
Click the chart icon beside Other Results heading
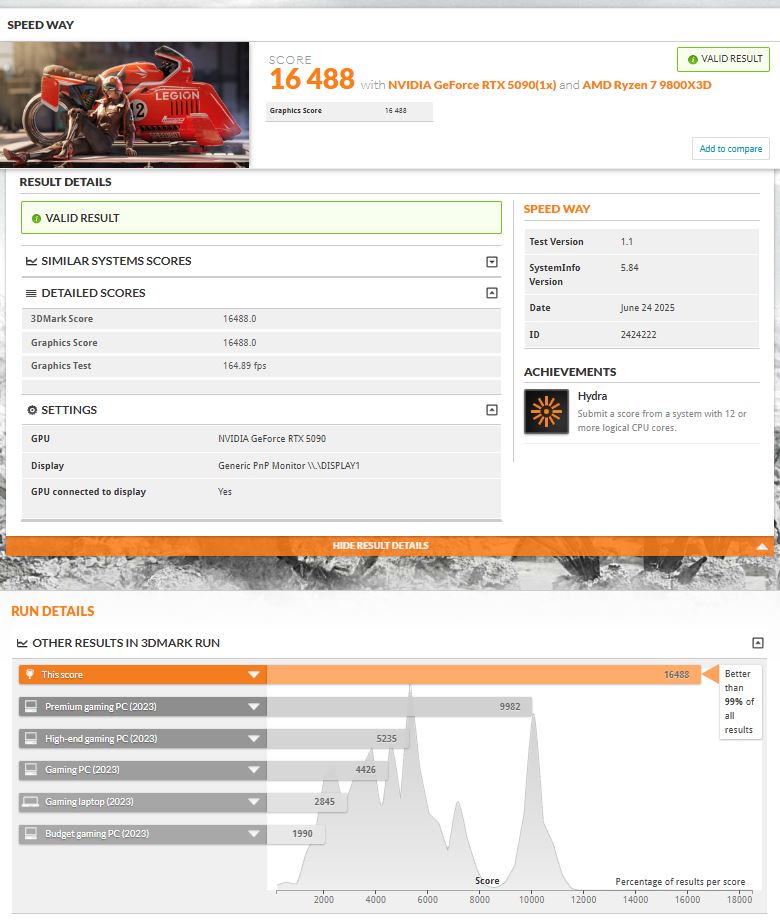tap(22, 643)
